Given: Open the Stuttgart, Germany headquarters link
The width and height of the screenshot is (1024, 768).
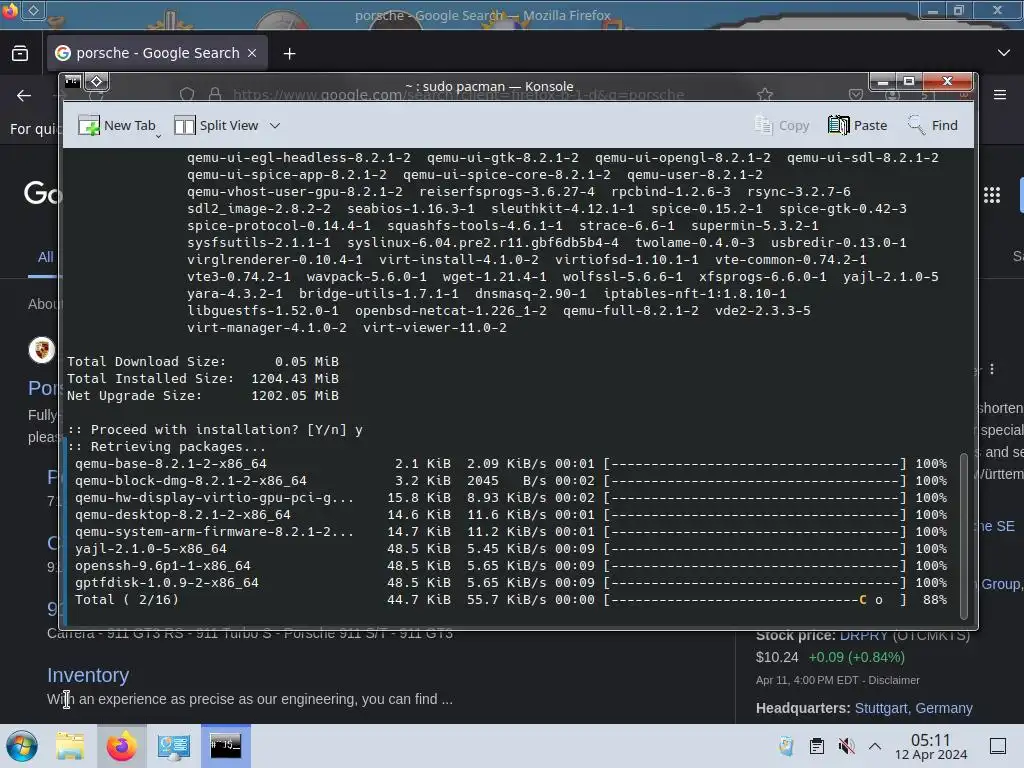Looking at the screenshot, I should click(914, 708).
